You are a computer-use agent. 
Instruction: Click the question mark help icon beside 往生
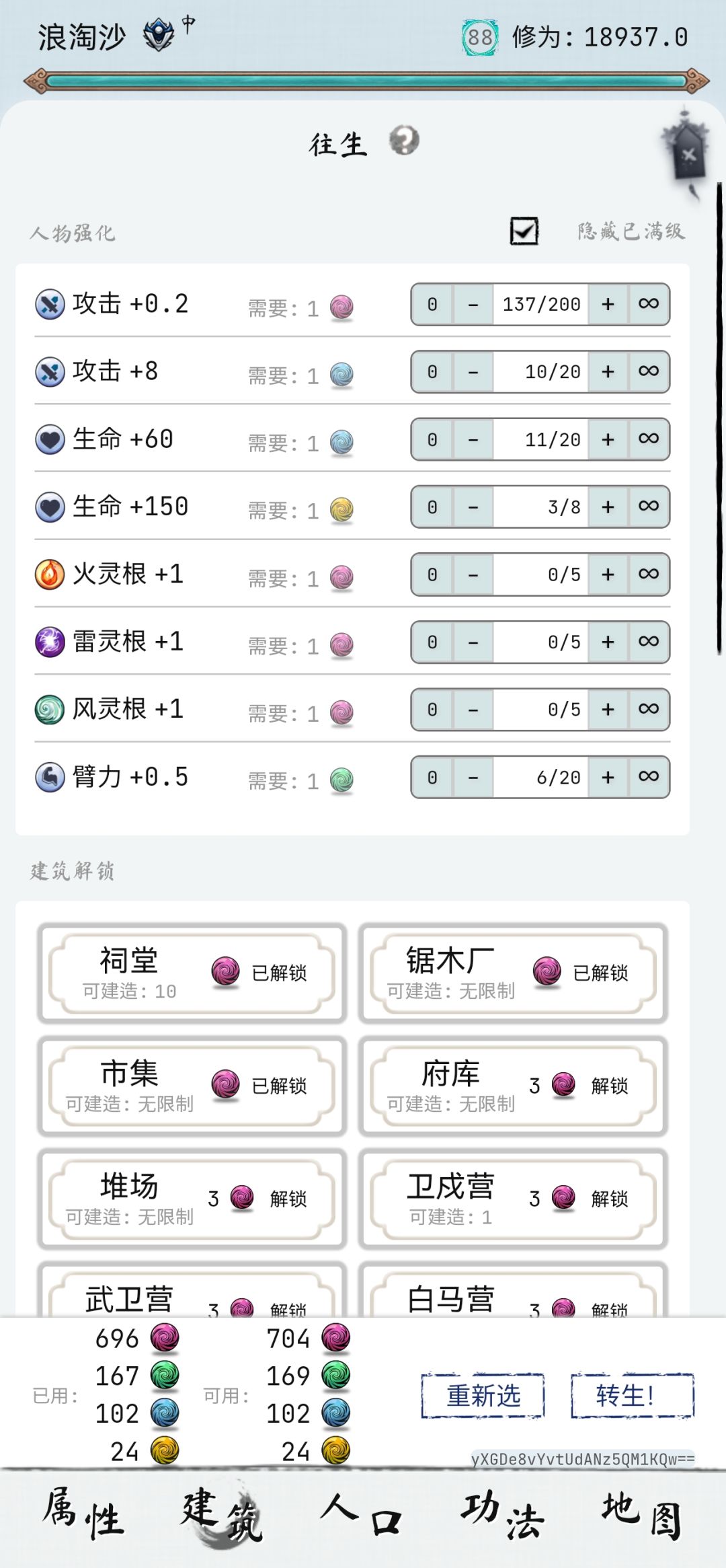click(x=404, y=141)
